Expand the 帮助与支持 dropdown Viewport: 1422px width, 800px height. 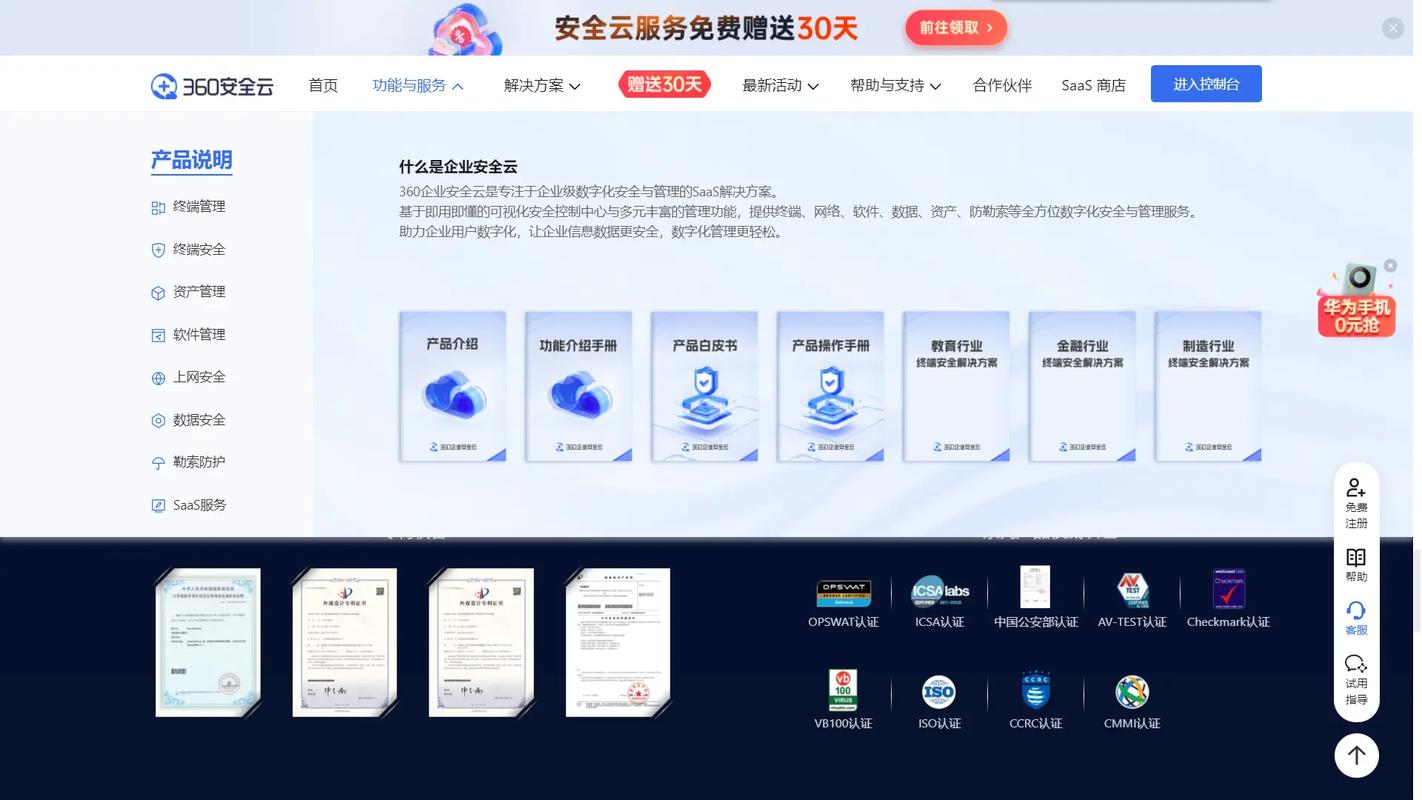[x=895, y=86]
